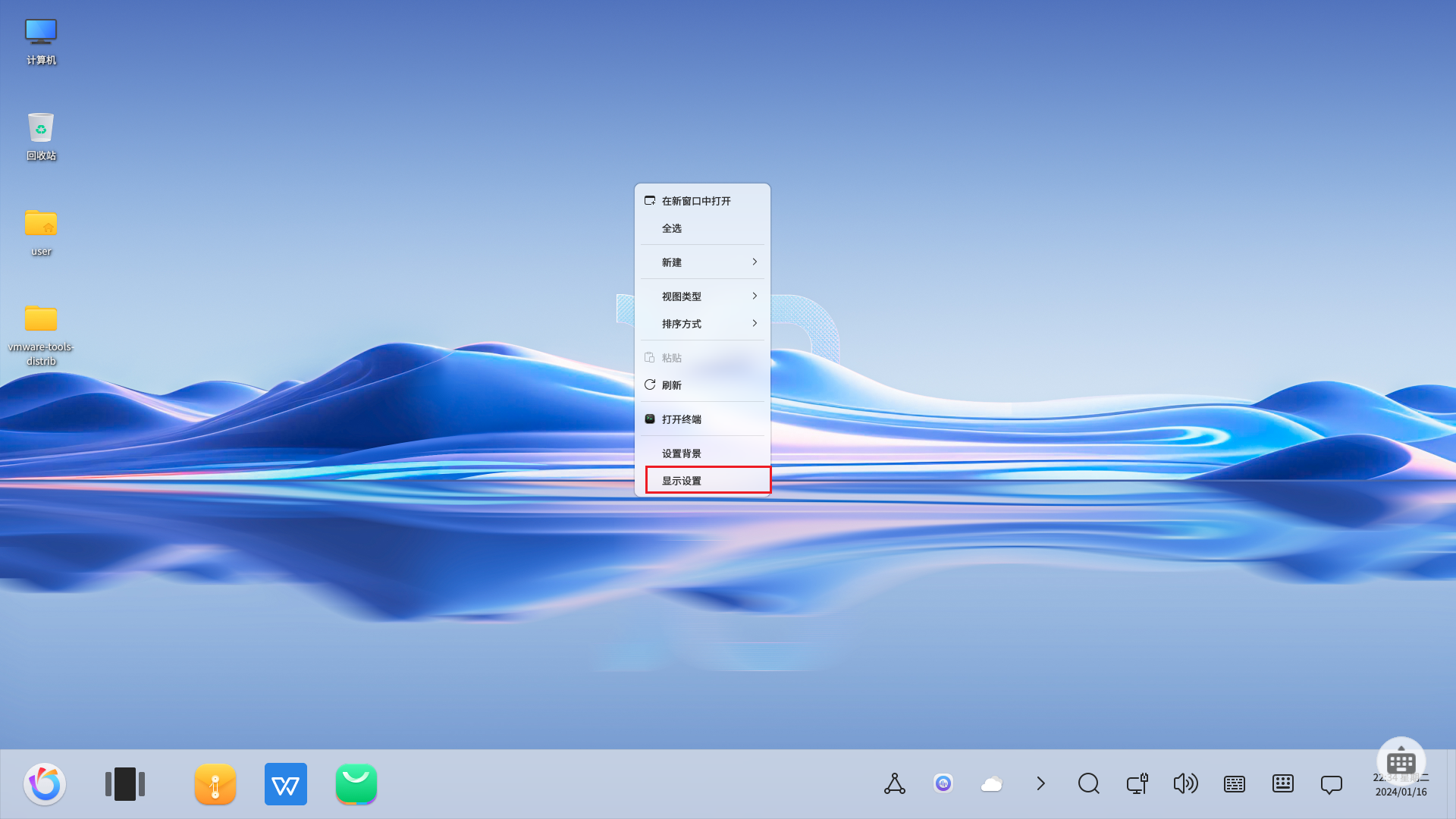
Task: Expand the 新建 submenu
Action: click(702, 262)
